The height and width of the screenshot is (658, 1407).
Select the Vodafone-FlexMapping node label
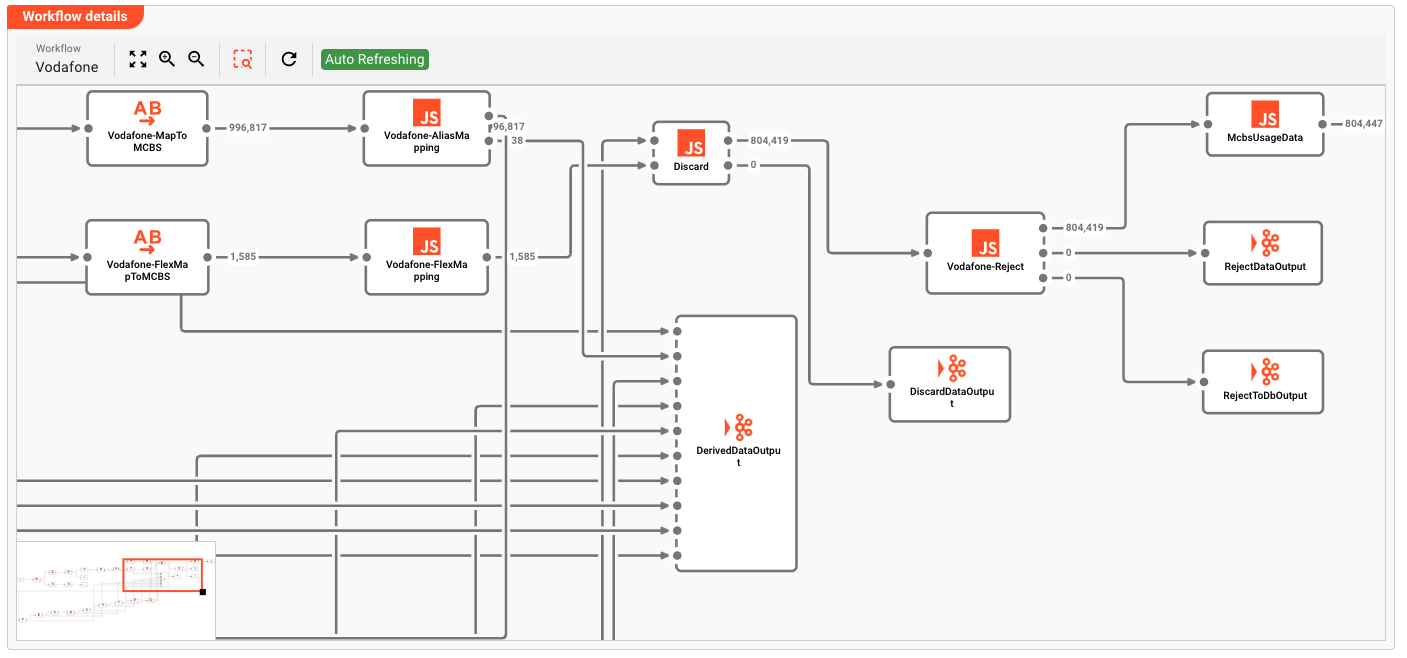[x=427, y=270]
